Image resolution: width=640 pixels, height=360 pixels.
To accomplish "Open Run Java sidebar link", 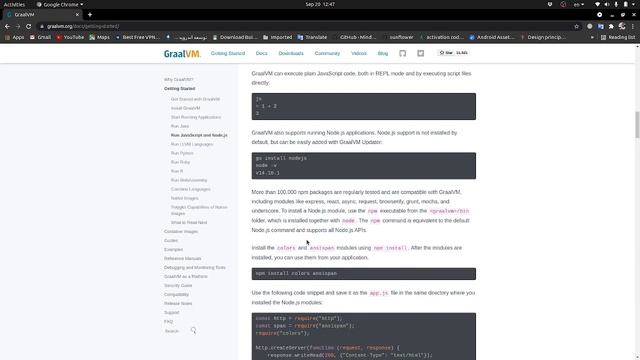I will tap(180, 126).
